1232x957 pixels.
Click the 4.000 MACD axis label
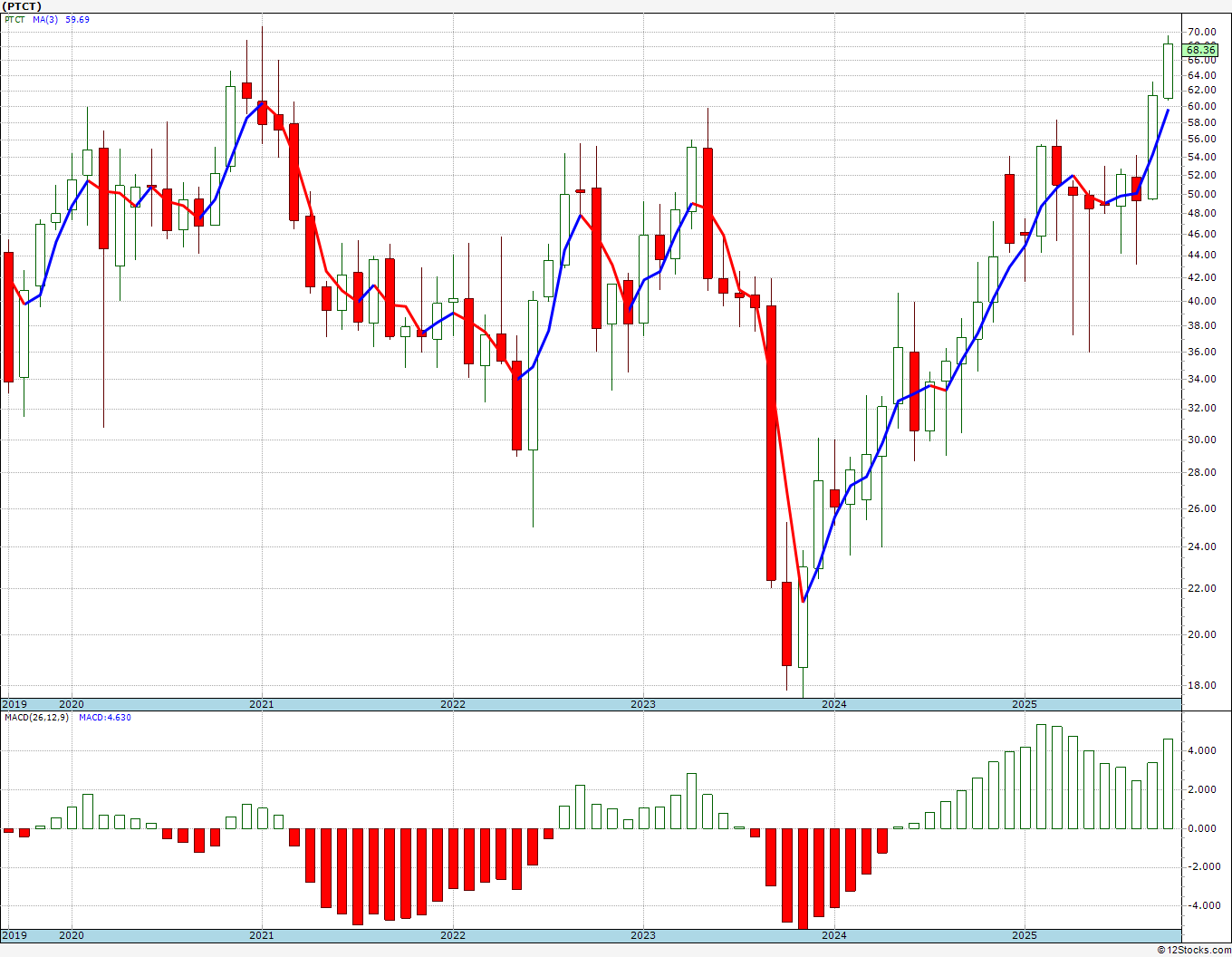pyautogui.click(x=1200, y=750)
